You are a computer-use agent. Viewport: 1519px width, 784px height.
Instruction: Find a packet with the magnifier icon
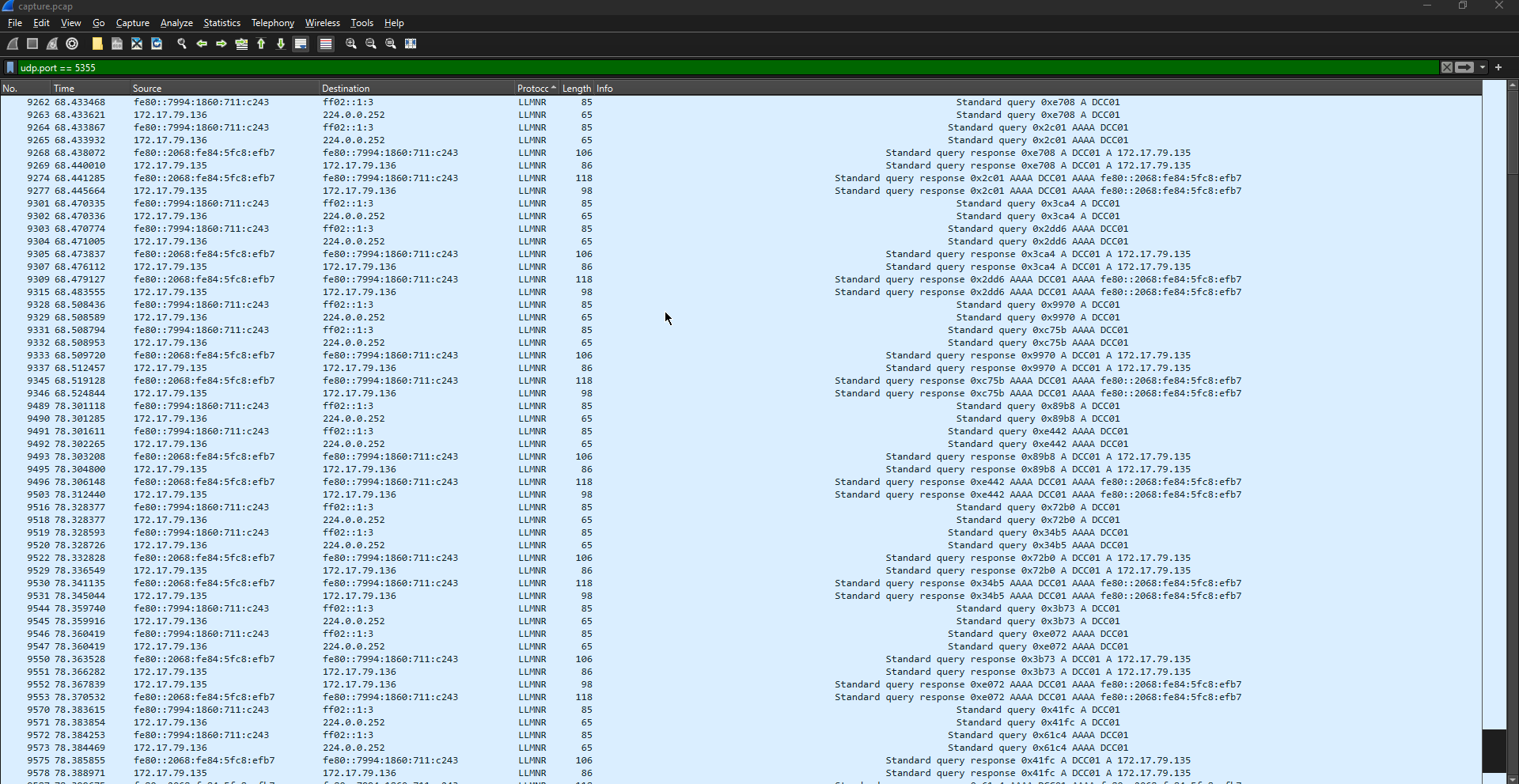(182, 44)
